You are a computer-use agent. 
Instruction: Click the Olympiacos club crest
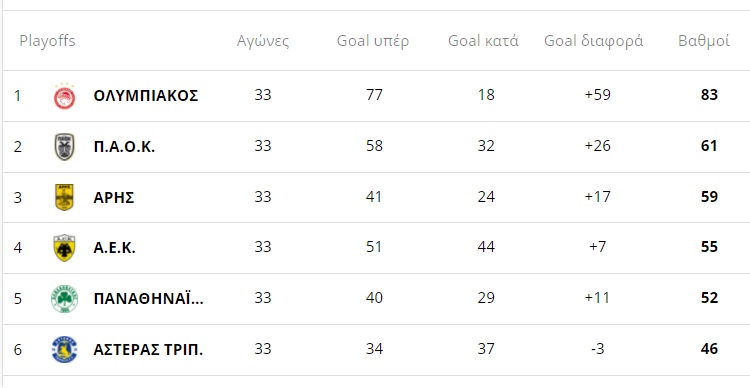tap(64, 96)
